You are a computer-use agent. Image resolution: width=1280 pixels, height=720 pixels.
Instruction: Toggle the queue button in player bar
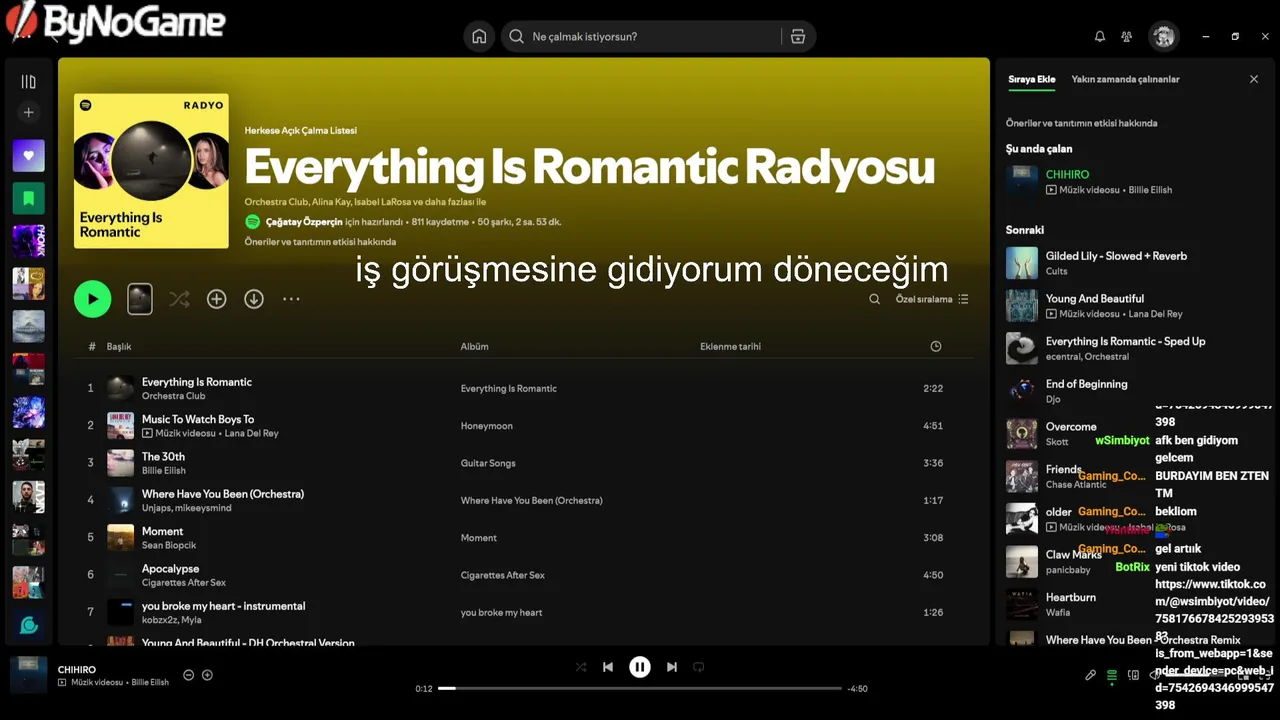coord(1112,676)
